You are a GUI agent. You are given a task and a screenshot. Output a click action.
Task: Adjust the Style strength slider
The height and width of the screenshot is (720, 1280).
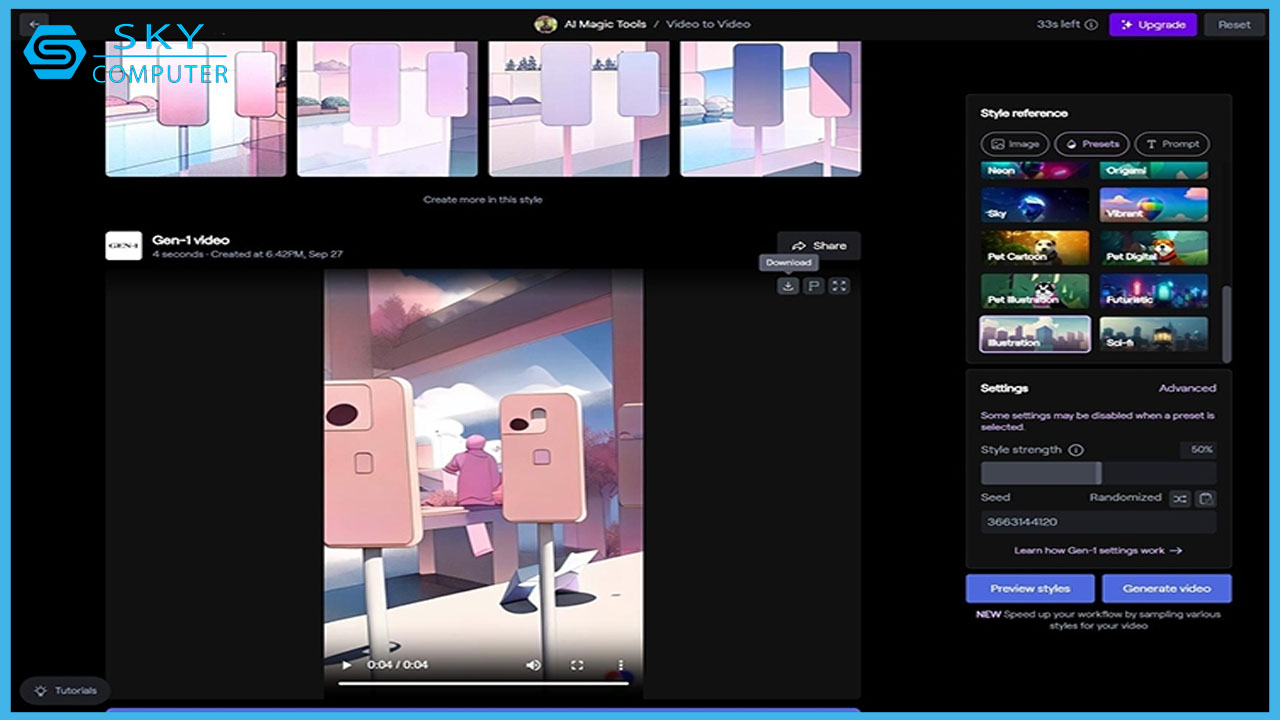1098,473
